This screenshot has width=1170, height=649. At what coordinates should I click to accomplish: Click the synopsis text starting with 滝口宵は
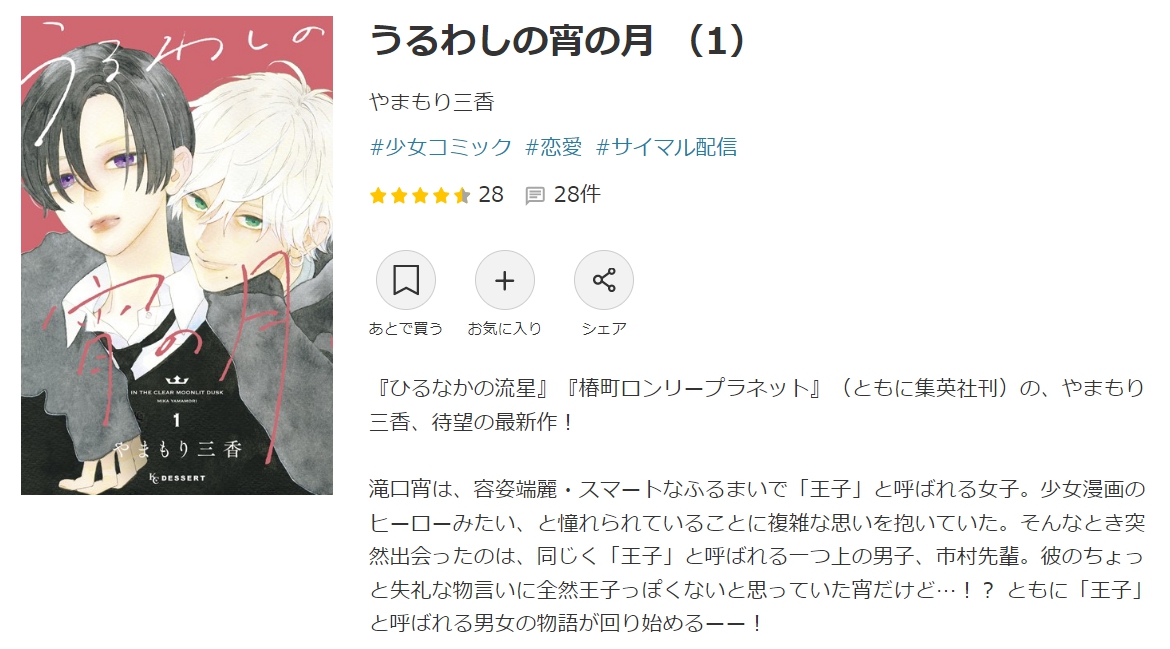[757, 556]
